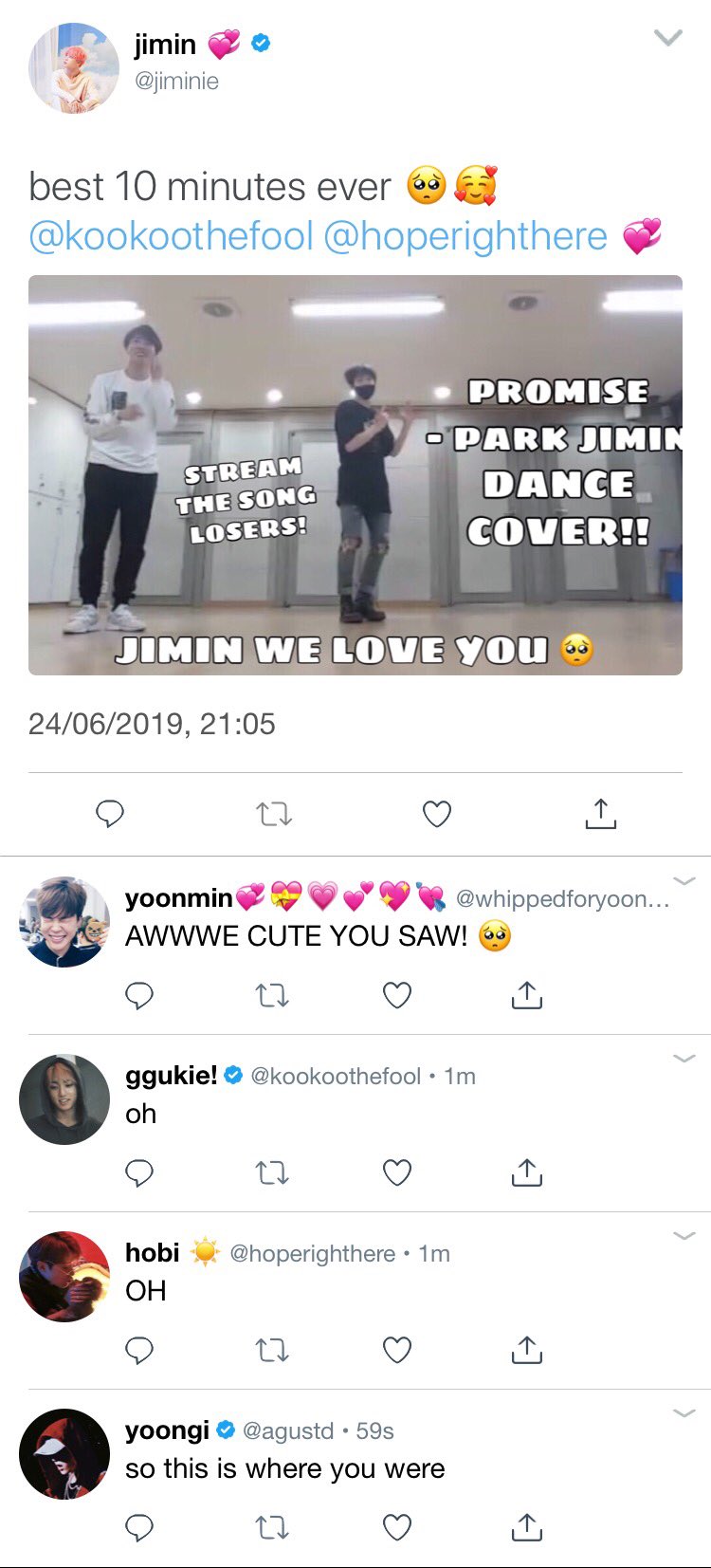711x1568 pixels.
Task: Open the @kookoothefool mention link
Action: 171,236
